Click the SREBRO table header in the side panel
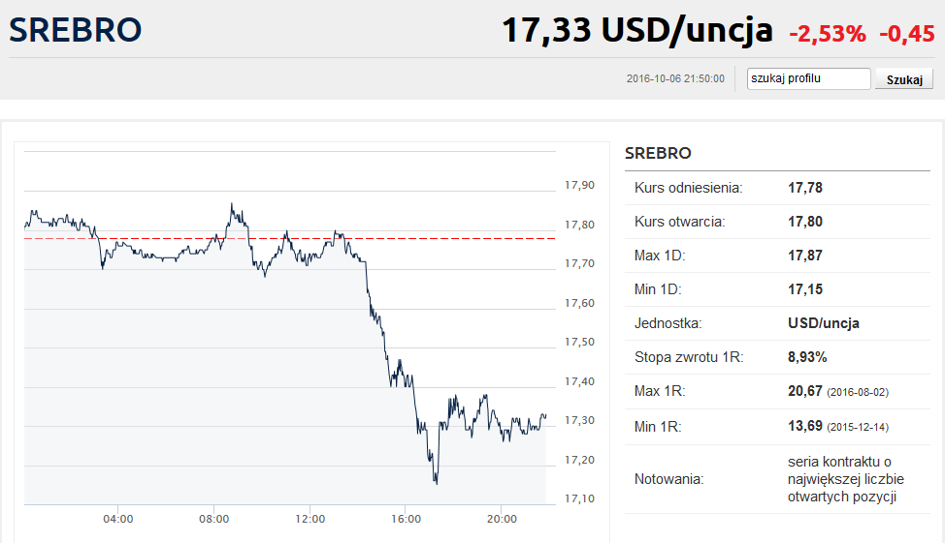 [658, 153]
